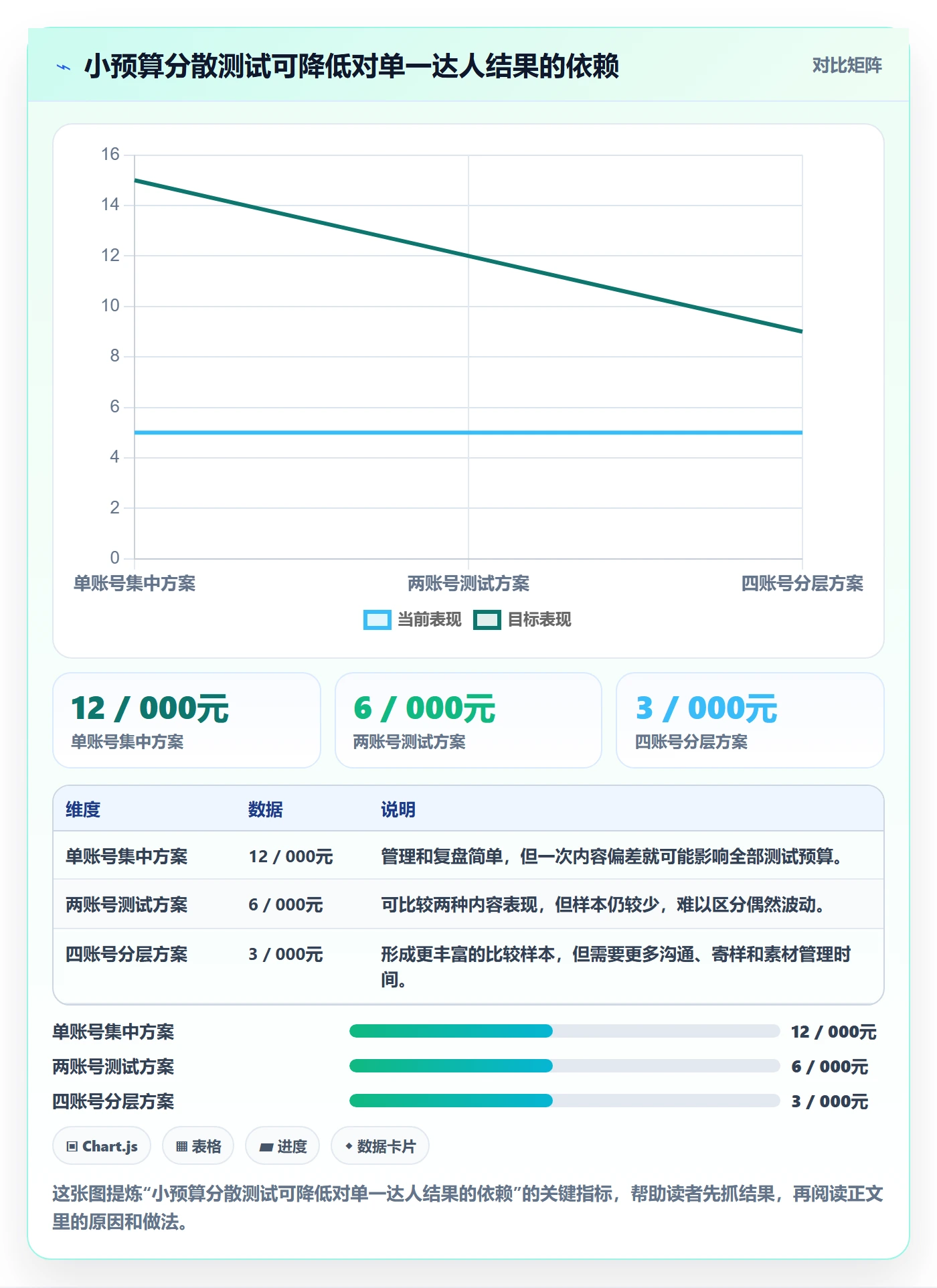The width and height of the screenshot is (937, 1288).
Task: Click the 两账号测试方案 progress bar
Action: coord(564,1066)
